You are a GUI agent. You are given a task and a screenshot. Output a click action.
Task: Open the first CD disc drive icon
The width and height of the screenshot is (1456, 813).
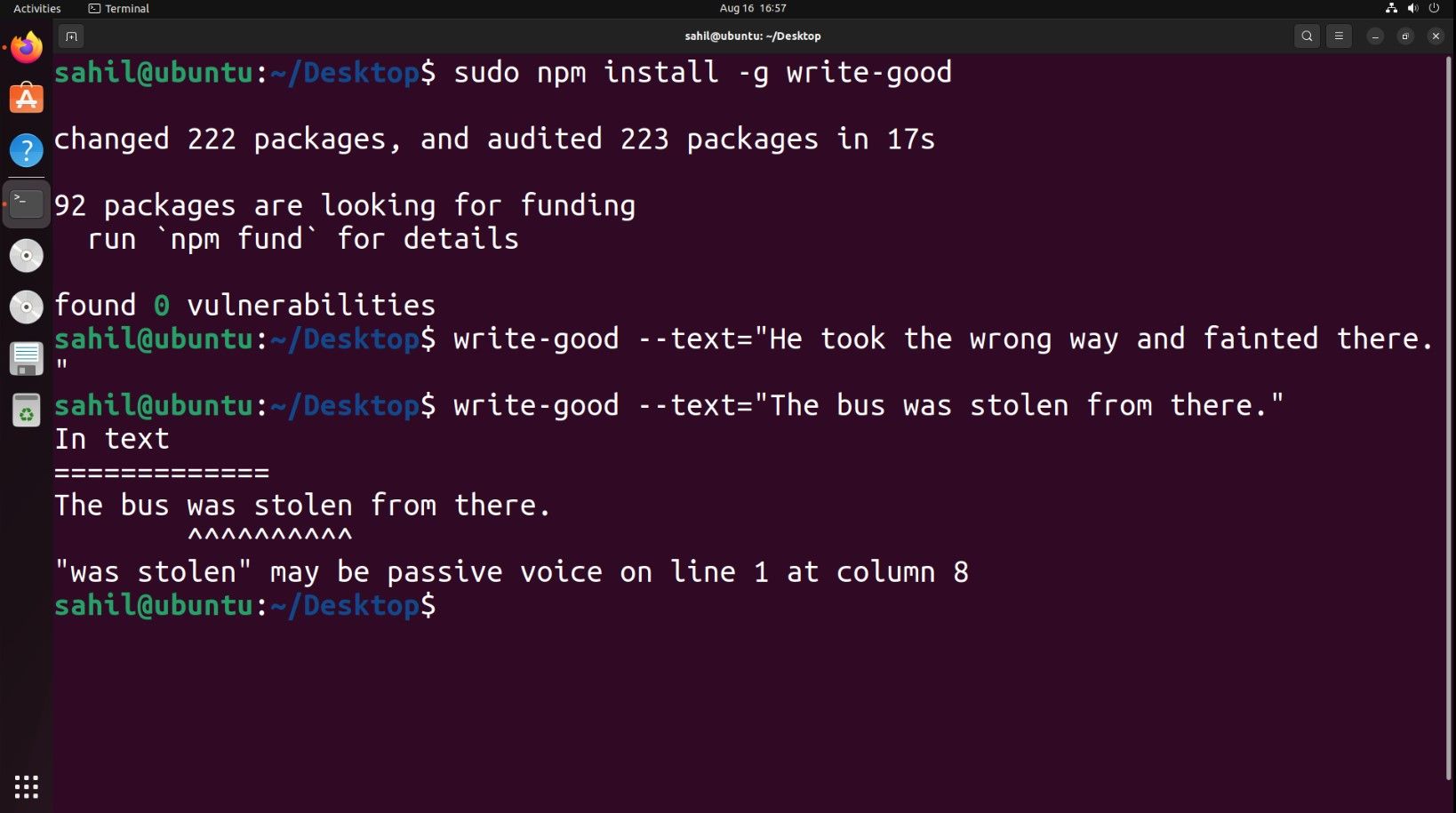pyautogui.click(x=26, y=255)
